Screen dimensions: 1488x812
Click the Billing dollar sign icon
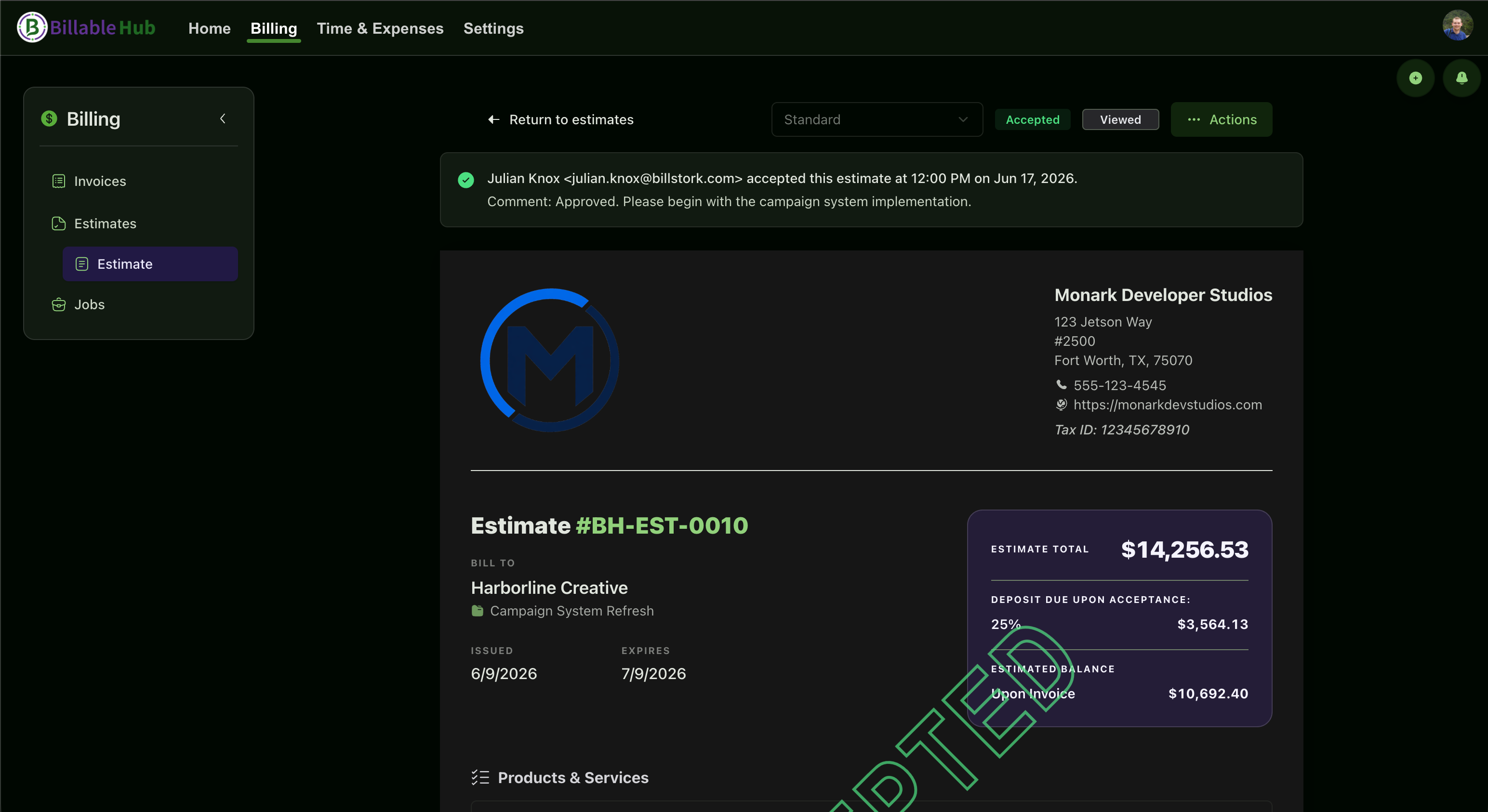coord(49,118)
